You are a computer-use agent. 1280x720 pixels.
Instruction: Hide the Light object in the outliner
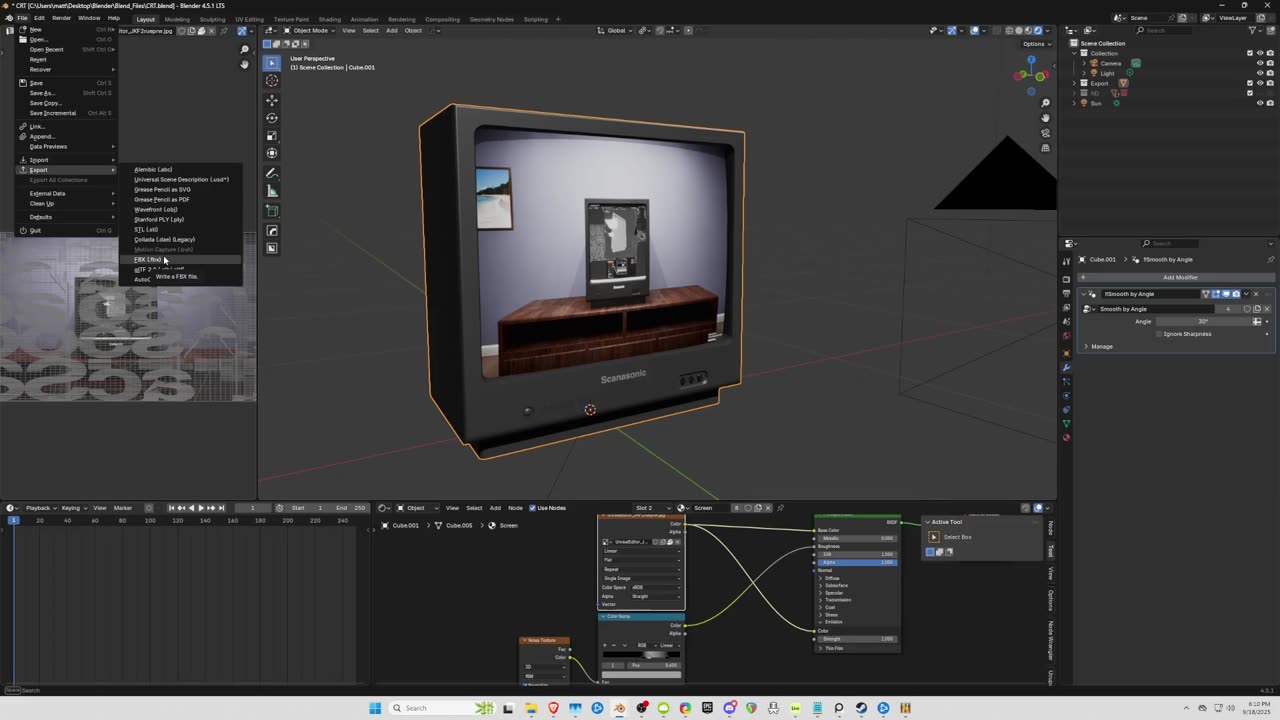point(1260,73)
